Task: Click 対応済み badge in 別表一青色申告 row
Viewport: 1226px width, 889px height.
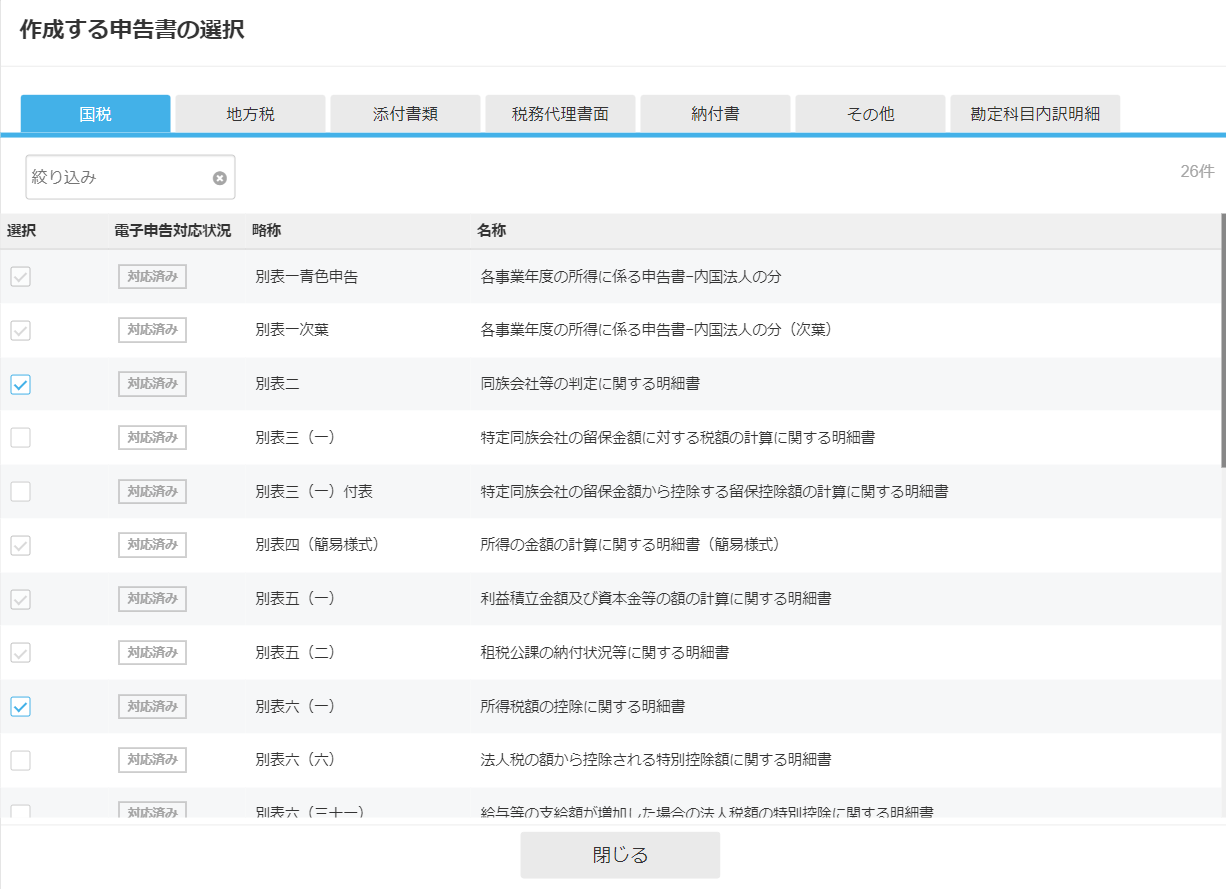Action: pos(152,277)
